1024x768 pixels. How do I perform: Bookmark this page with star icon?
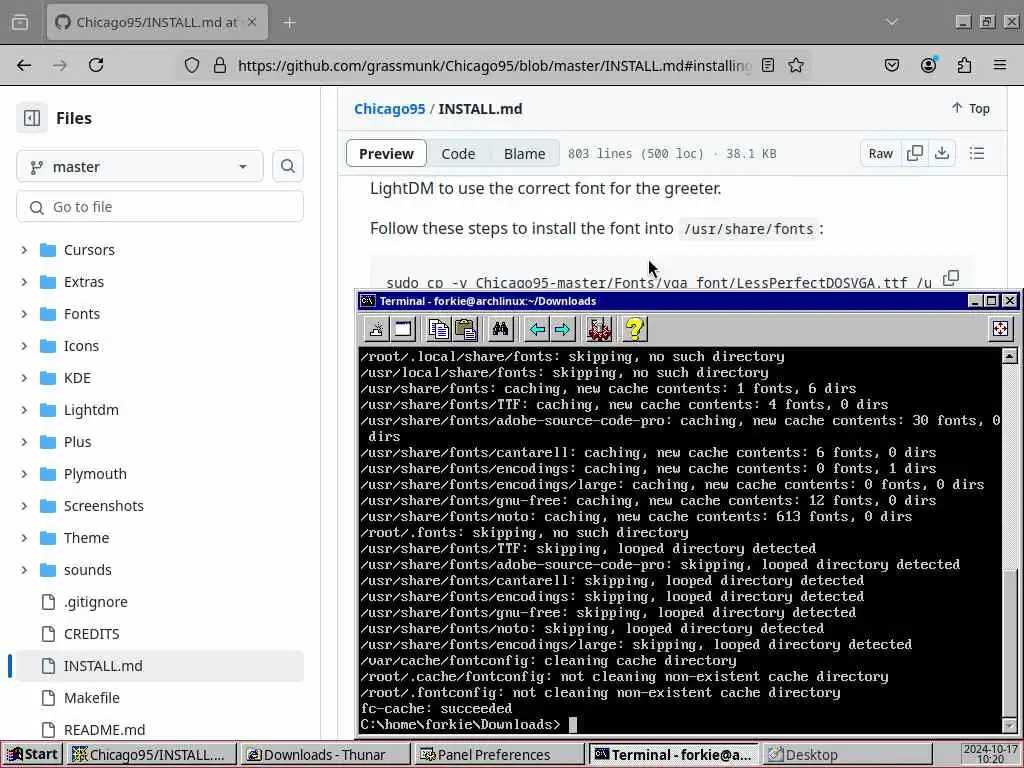click(x=795, y=65)
